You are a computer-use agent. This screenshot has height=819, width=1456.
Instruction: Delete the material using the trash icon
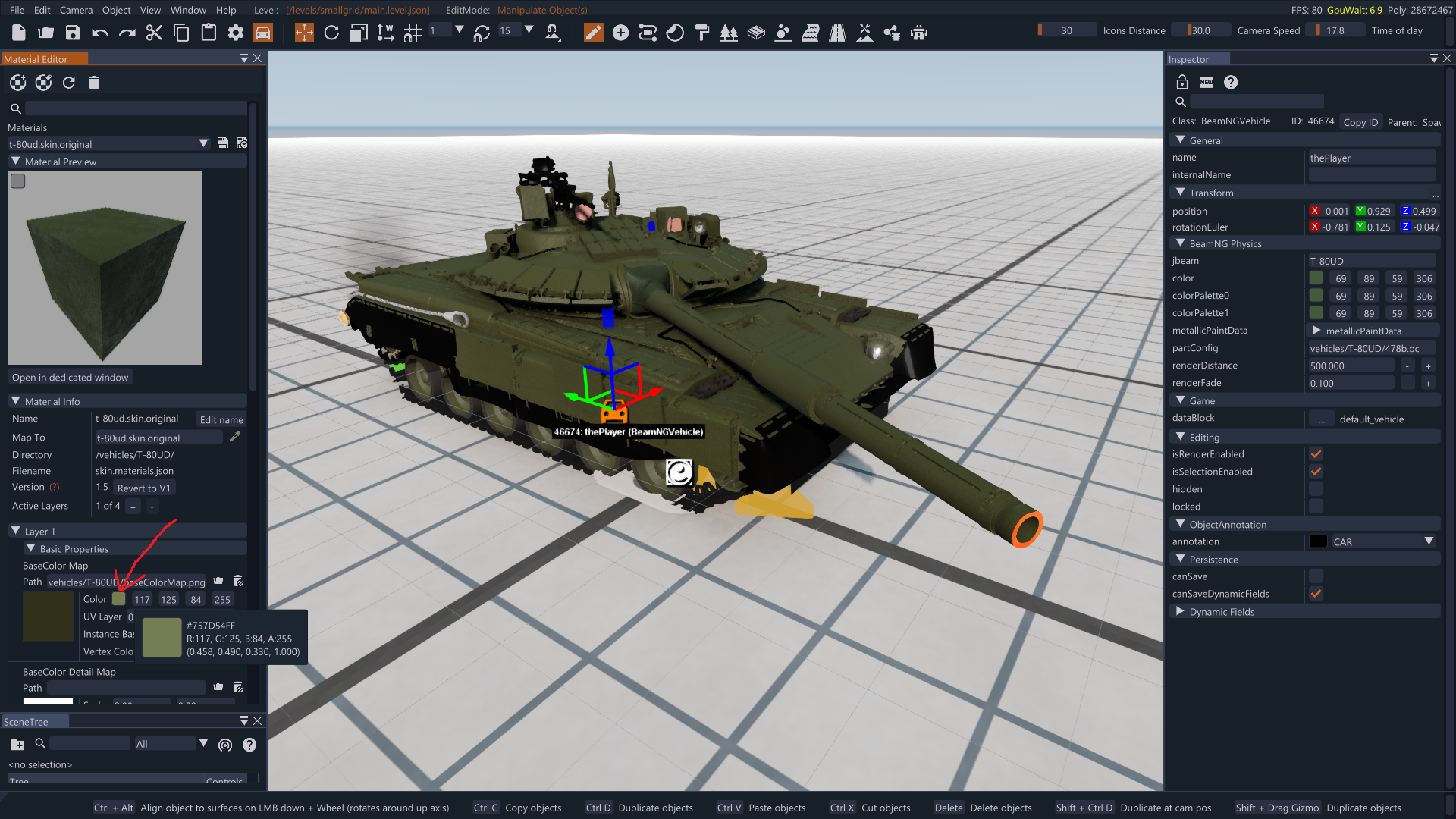pyautogui.click(x=94, y=83)
